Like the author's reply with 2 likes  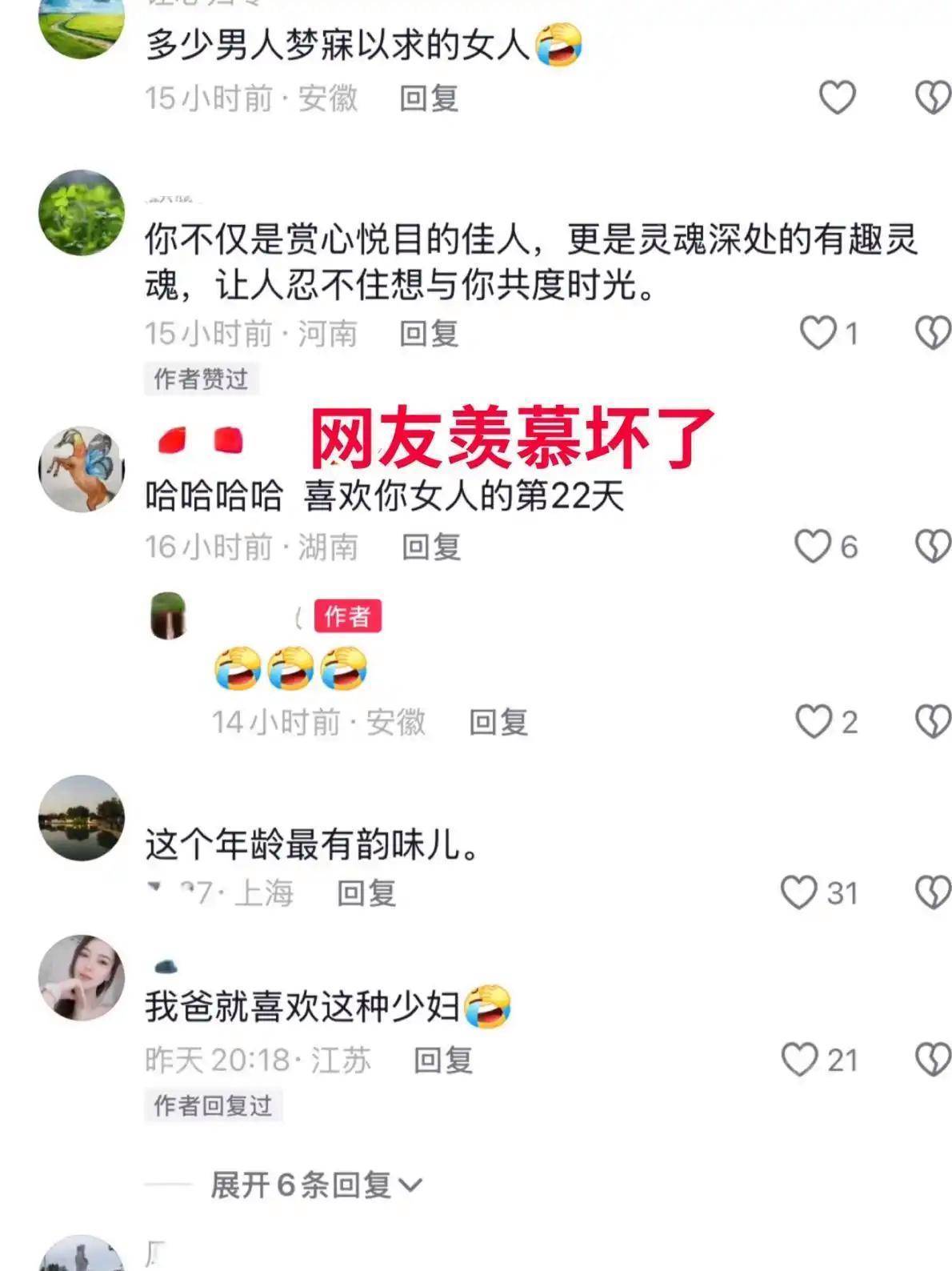pyautogui.click(x=813, y=721)
